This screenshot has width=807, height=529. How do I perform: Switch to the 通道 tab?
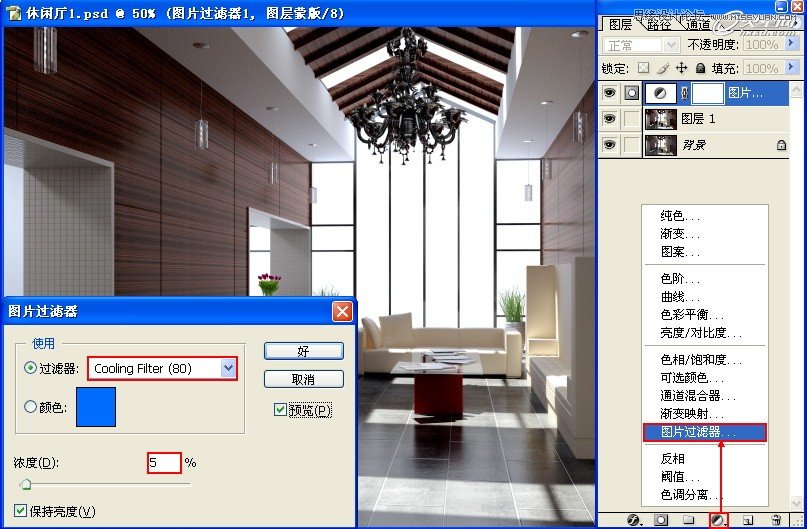click(x=697, y=24)
